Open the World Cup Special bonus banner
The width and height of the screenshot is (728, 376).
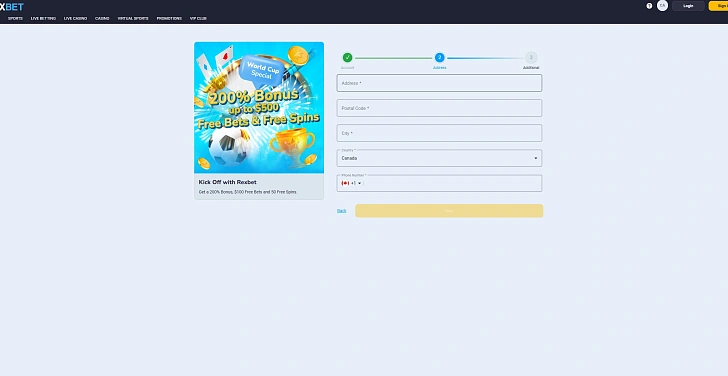tap(259, 108)
